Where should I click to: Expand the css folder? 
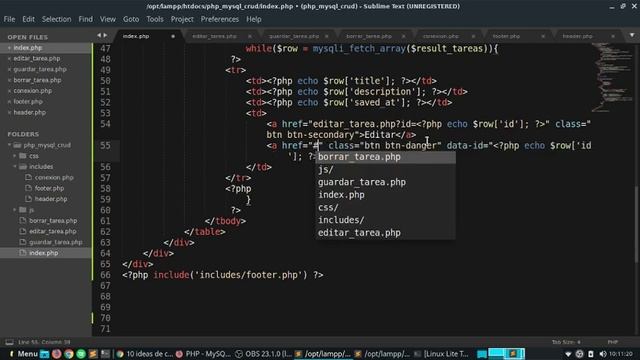pos(15,156)
